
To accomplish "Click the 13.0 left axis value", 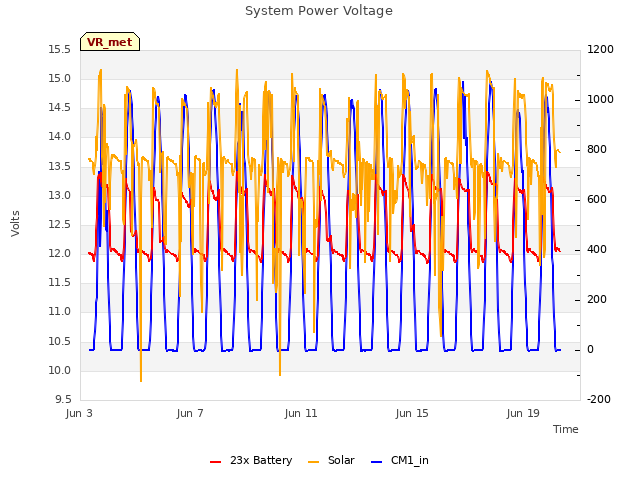I will [60, 195].
